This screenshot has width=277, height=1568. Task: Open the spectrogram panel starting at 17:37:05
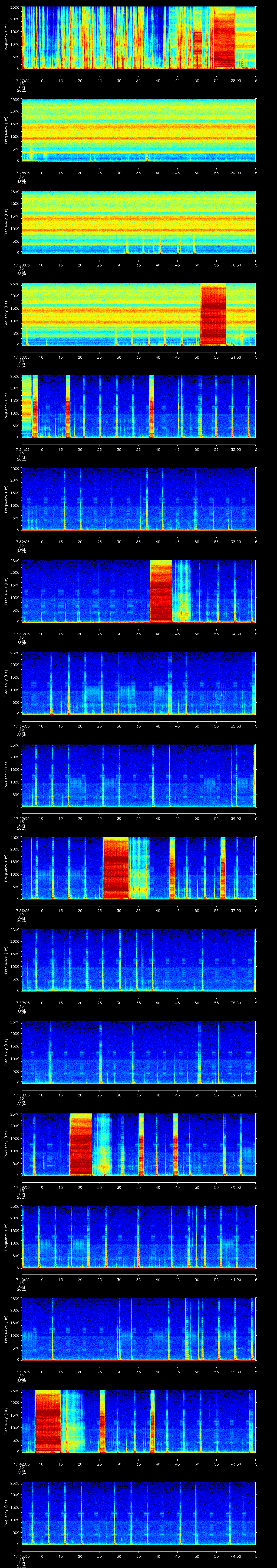(138, 960)
